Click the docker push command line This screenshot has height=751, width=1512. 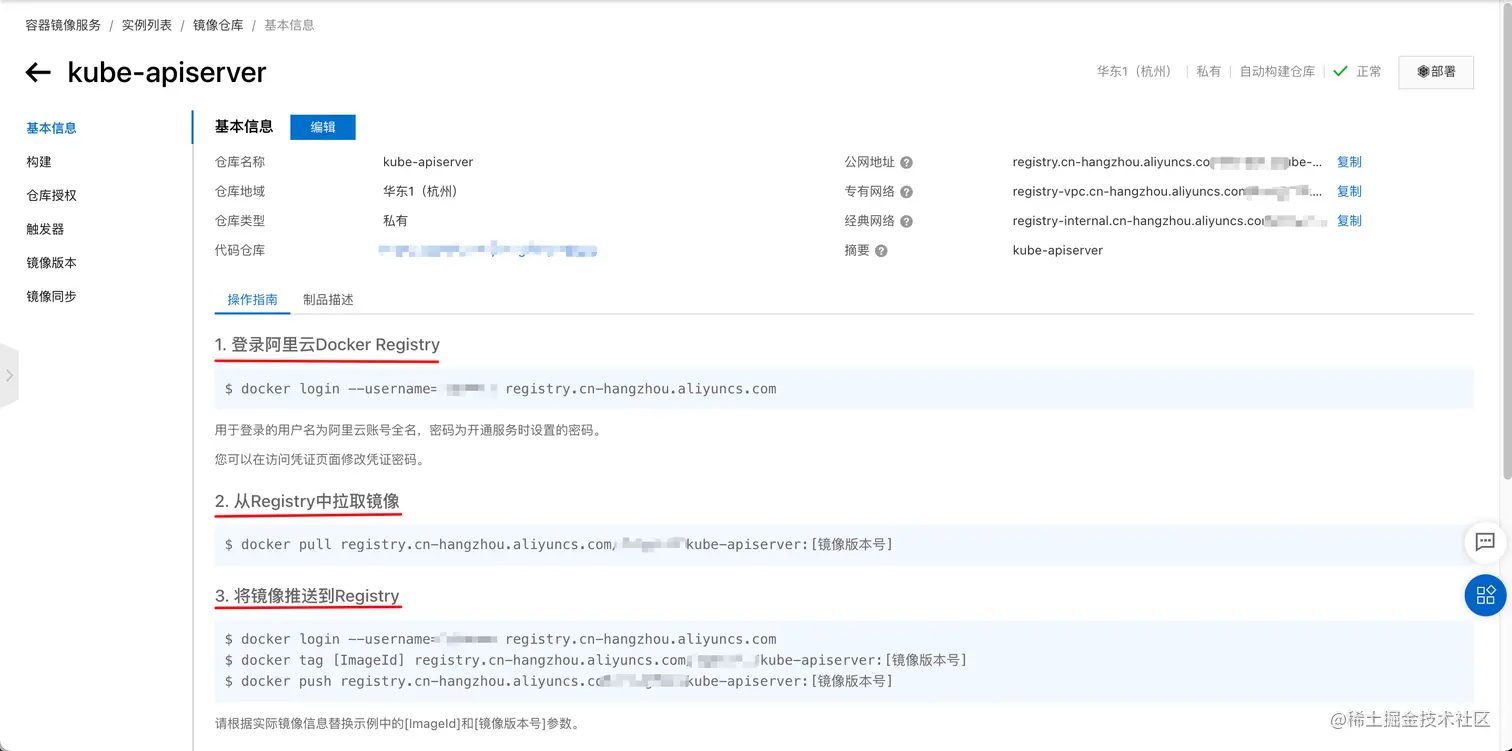(x=559, y=681)
